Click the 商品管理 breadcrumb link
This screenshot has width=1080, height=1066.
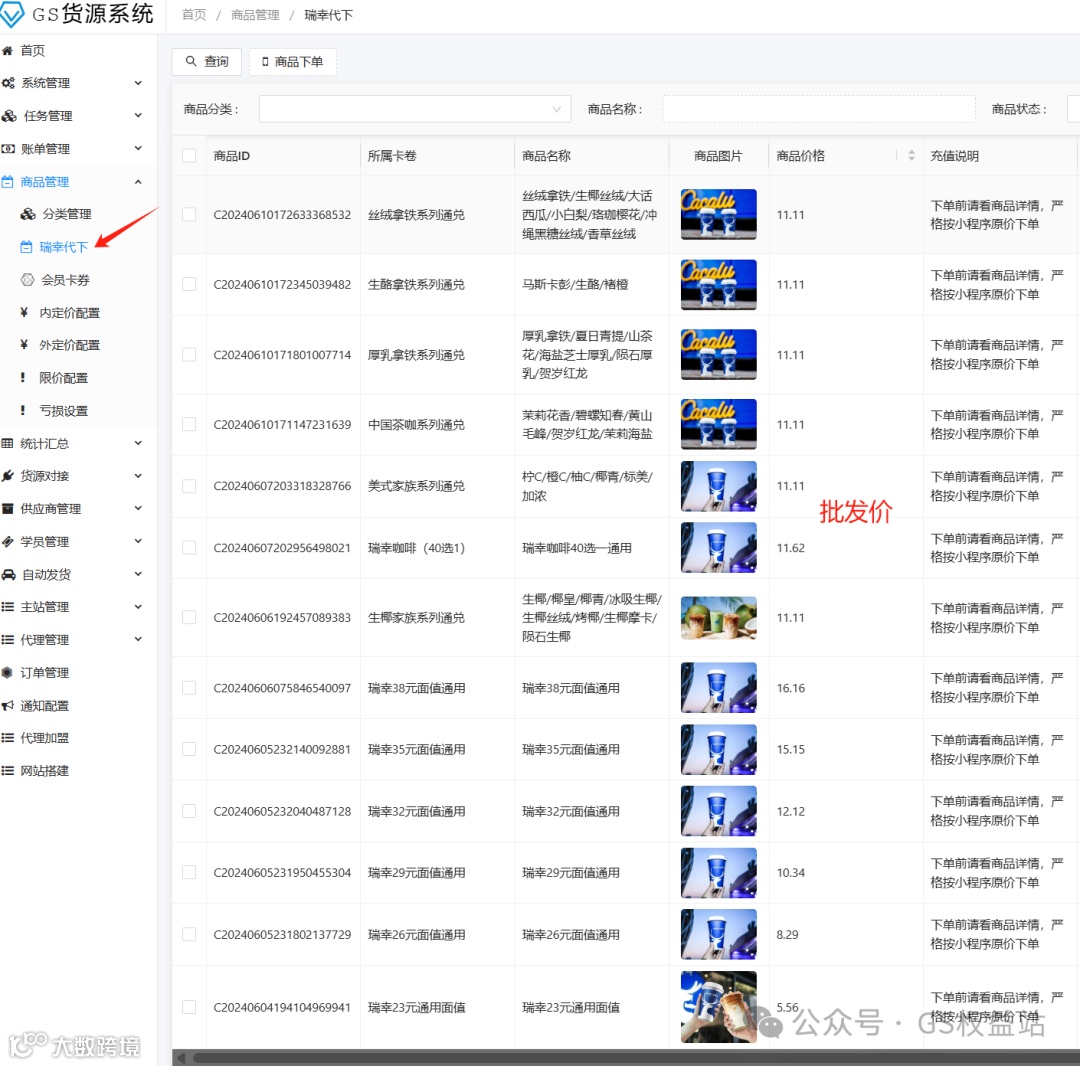pyautogui.click(x=255, y=15)
